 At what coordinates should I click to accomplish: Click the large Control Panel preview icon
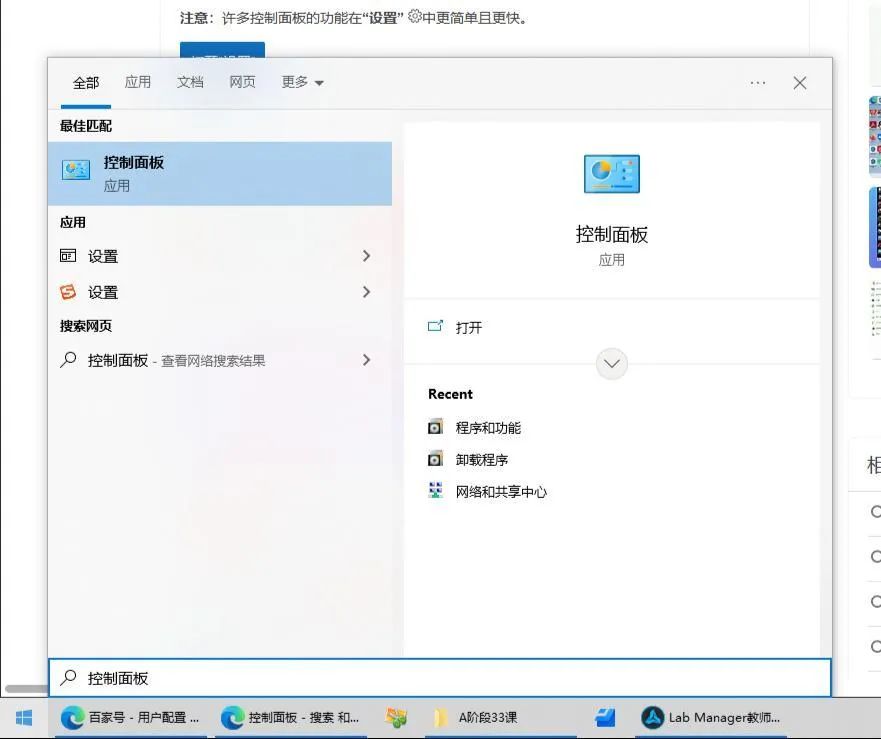click(x=611, y=172)
